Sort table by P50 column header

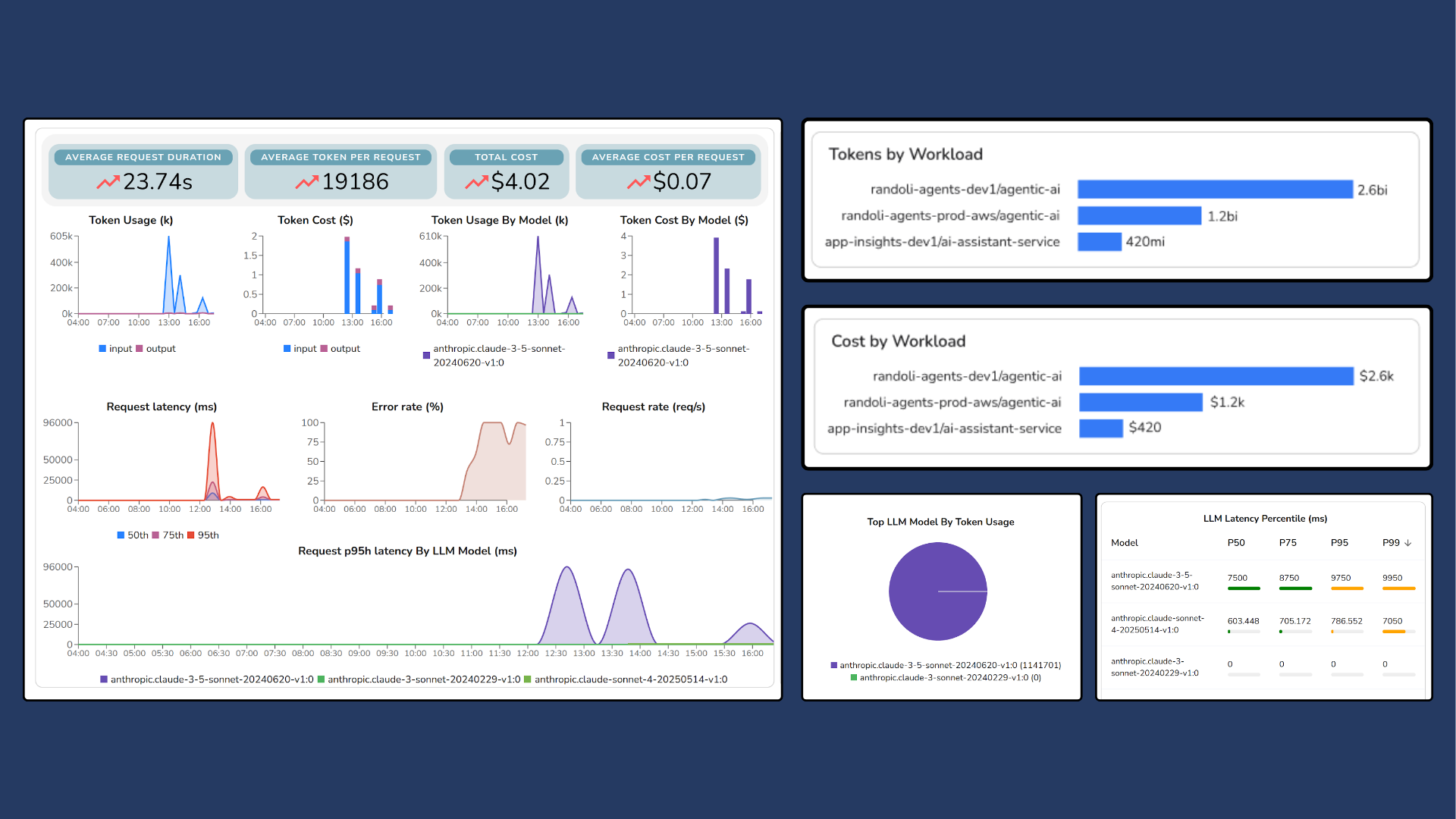pos(1236,543)
